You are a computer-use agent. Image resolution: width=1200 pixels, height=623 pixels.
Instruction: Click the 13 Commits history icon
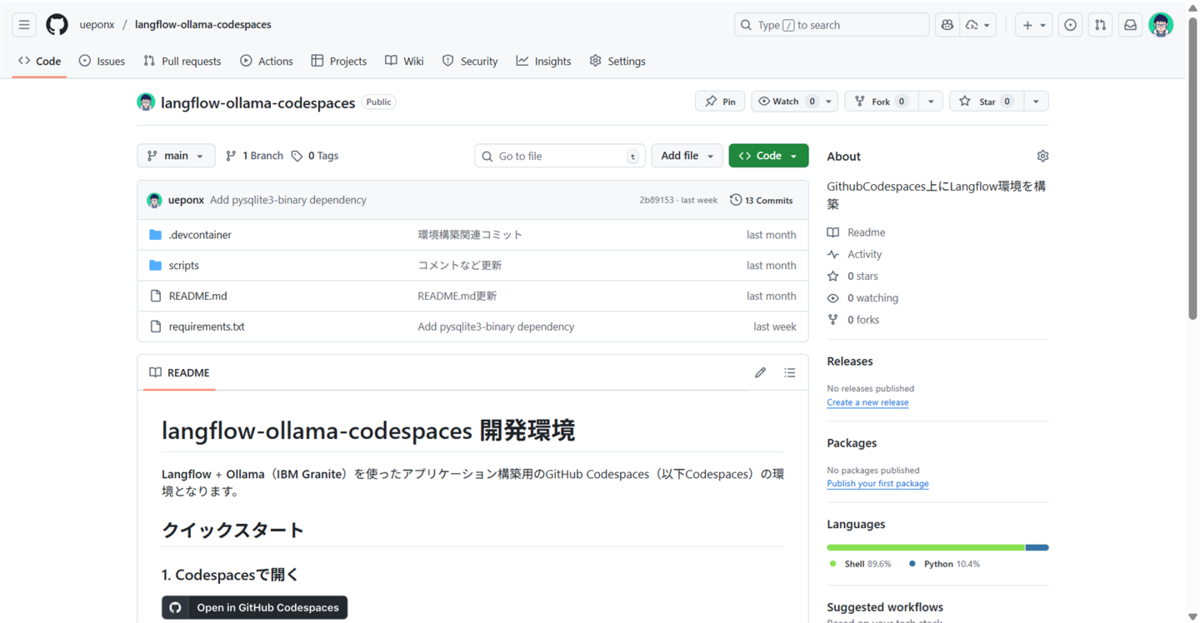point(736,200)
